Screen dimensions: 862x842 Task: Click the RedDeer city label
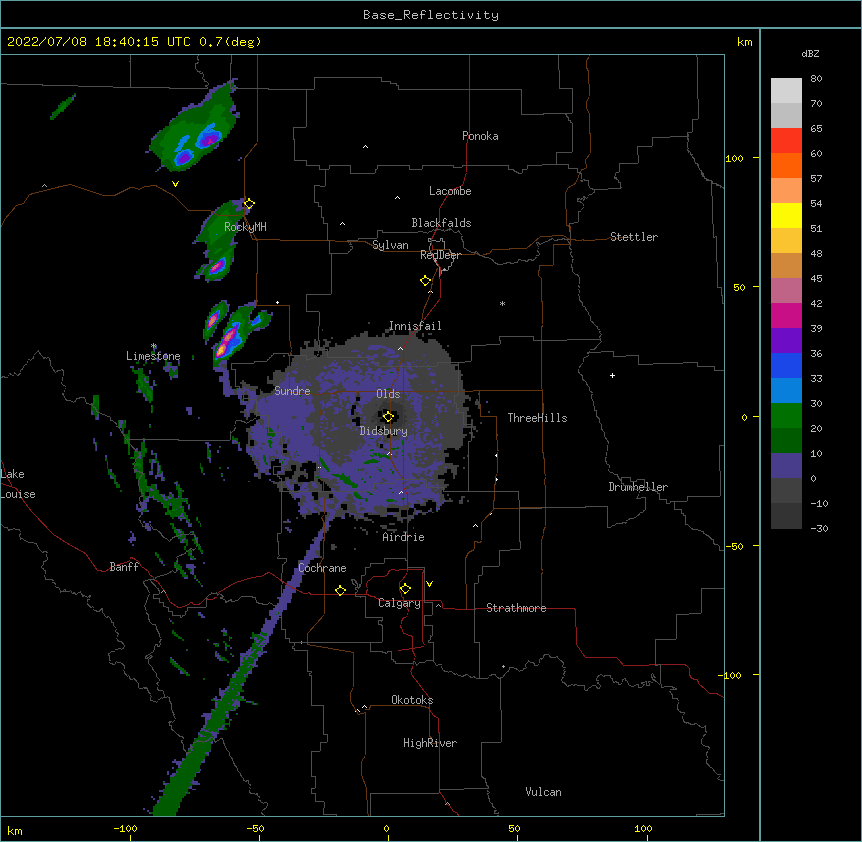[x=440, y=255]
